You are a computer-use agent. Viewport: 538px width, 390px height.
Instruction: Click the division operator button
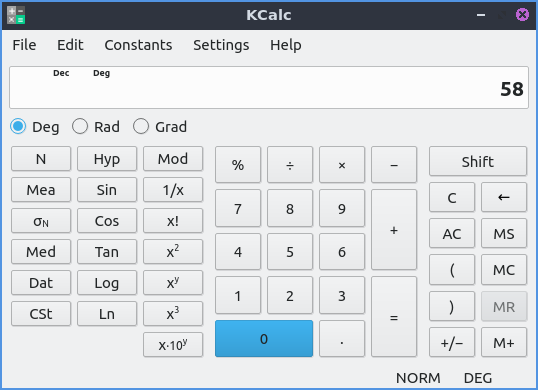coord(290,165)
